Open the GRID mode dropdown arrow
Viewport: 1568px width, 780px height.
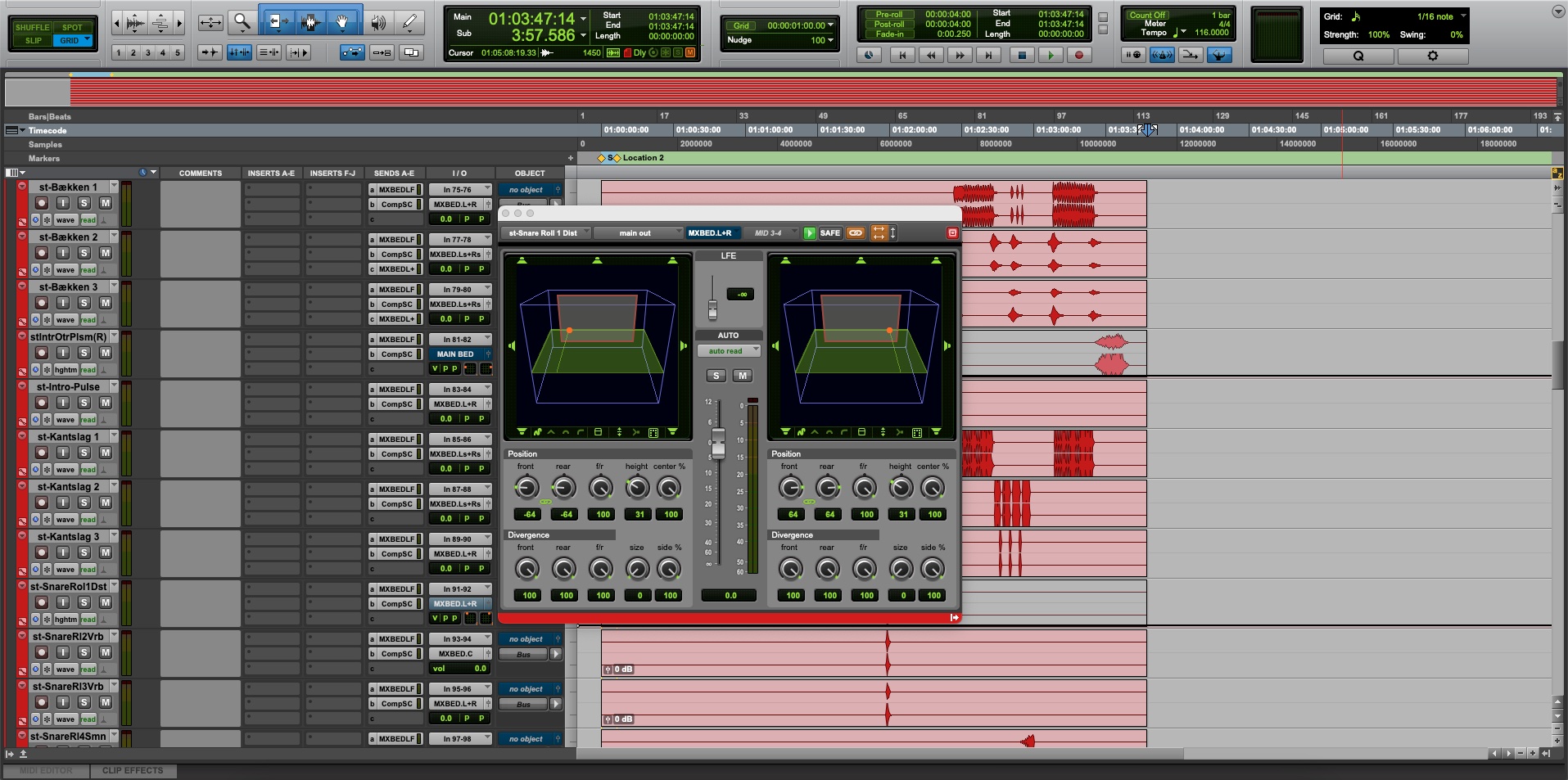tap(87, 40)
